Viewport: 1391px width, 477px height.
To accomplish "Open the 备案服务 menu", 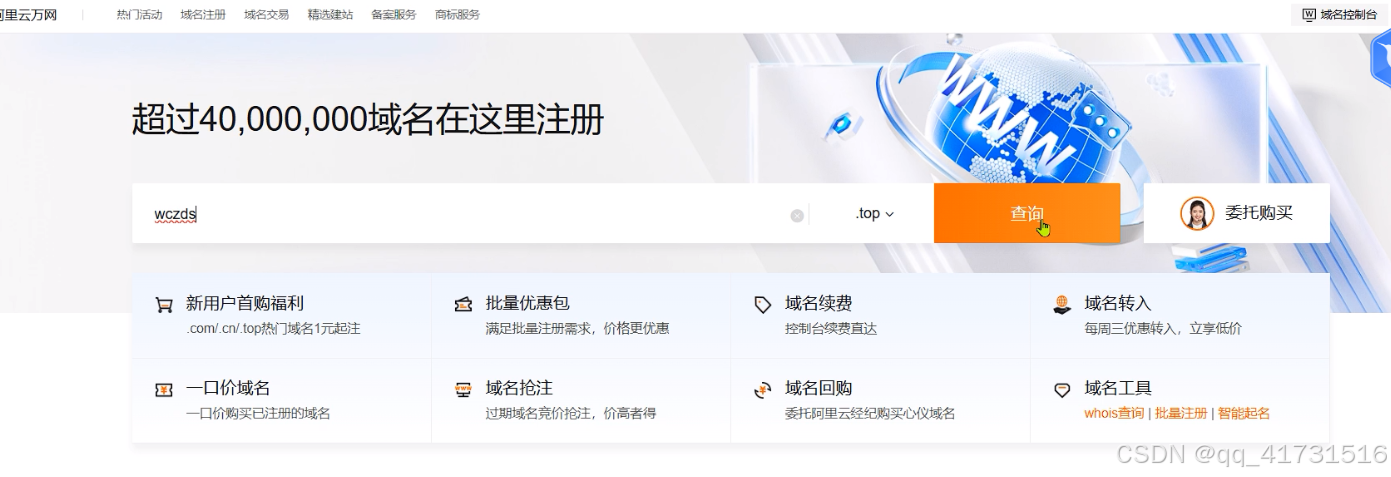I will pyautogui.click(x=394, y=15).
